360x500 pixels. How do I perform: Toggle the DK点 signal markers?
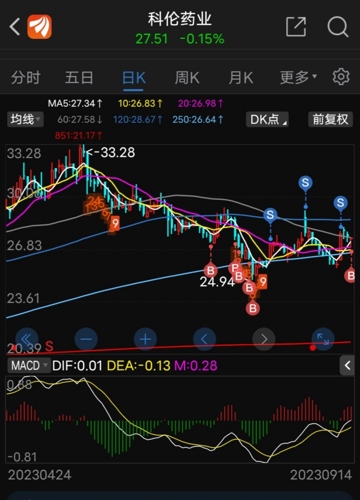coord(267,119)
